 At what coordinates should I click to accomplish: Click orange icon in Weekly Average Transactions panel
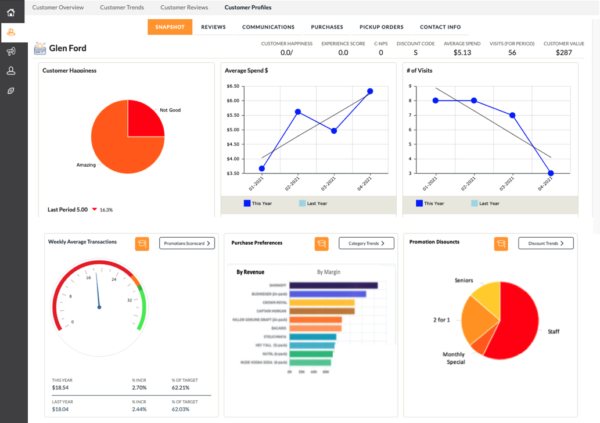point(141,243)
